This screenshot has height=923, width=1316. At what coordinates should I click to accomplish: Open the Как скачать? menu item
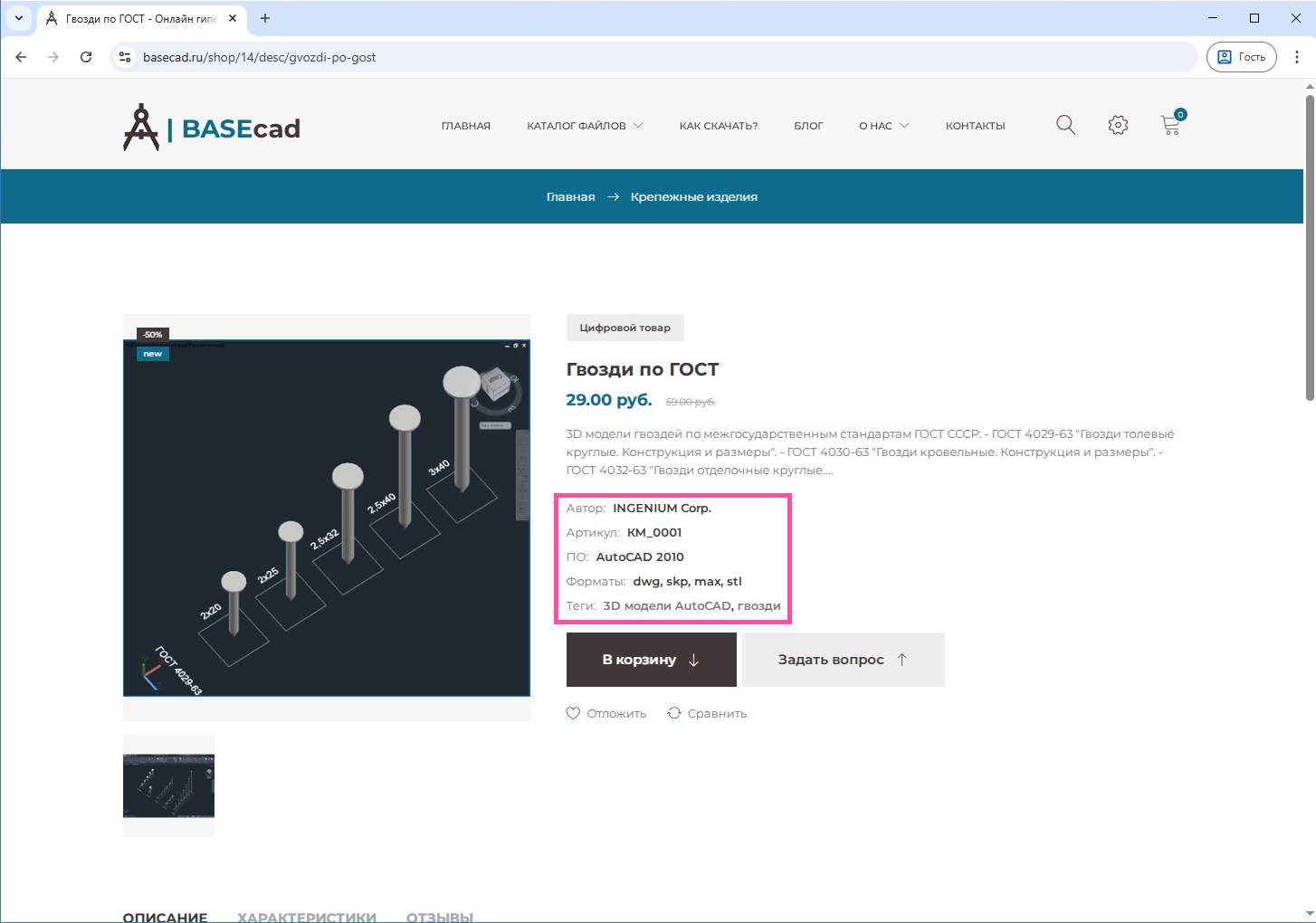tap(718, 126)
